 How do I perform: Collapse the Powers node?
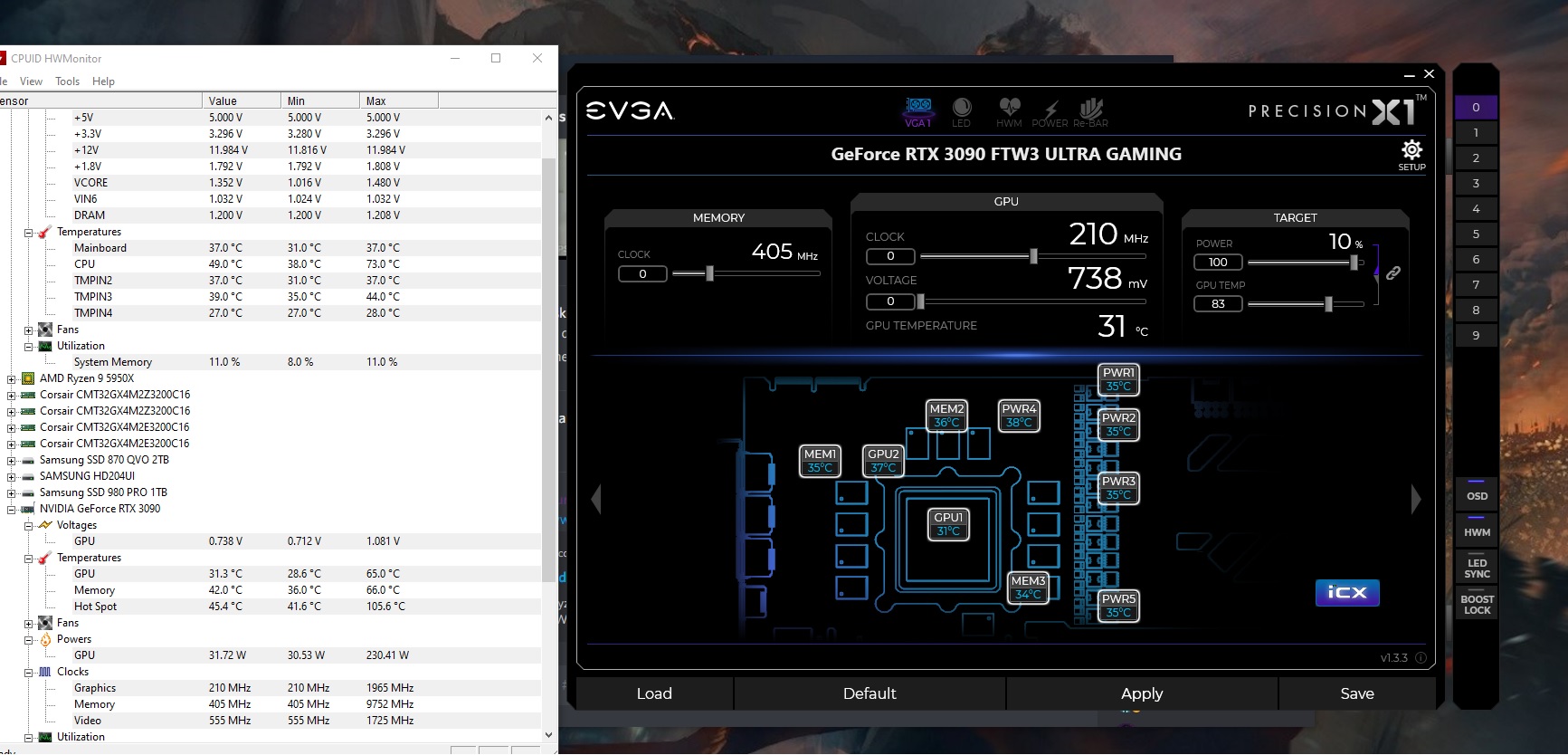tap(28, 640)
